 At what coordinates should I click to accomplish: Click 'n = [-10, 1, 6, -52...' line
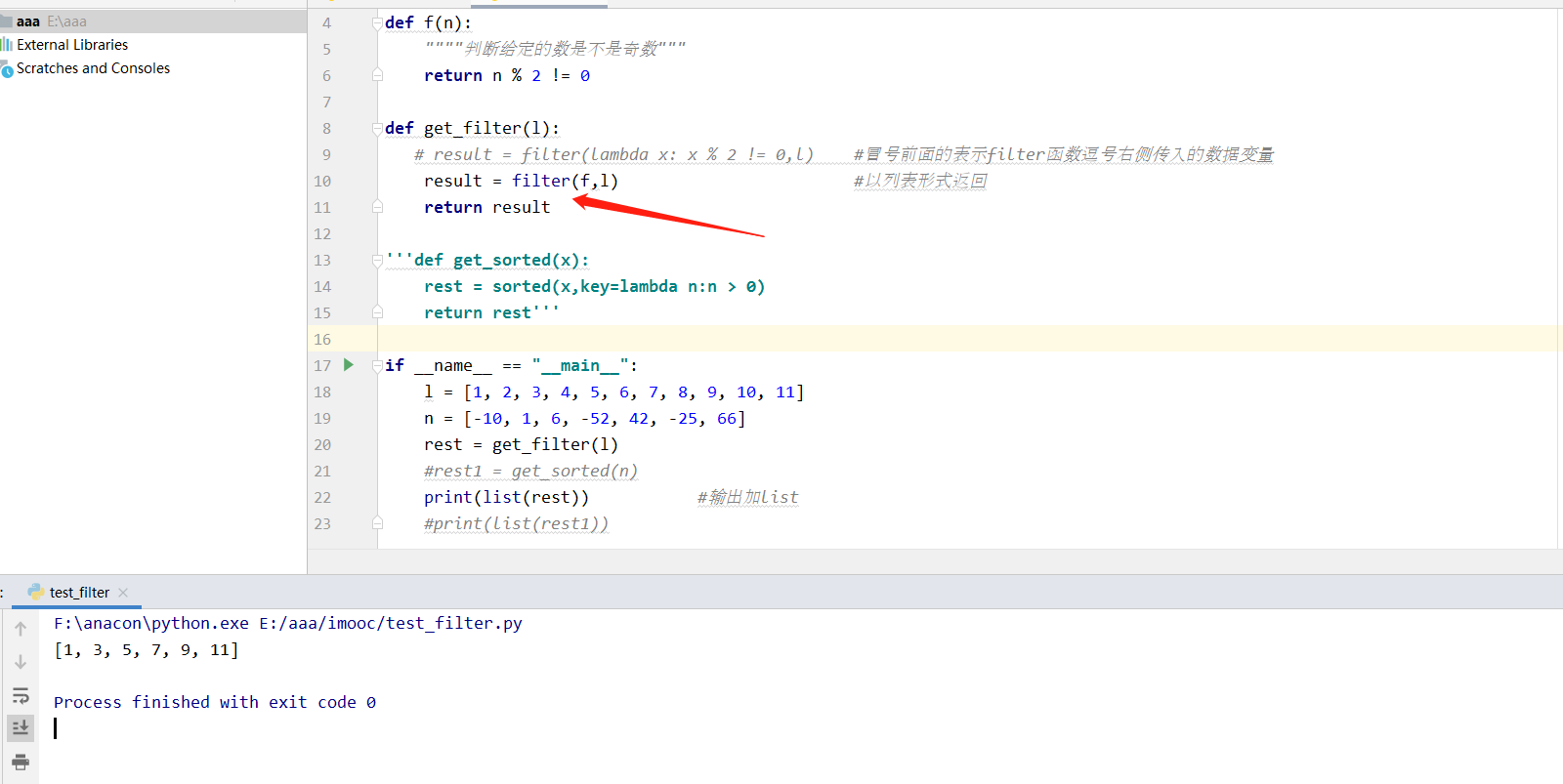[584, 418]
